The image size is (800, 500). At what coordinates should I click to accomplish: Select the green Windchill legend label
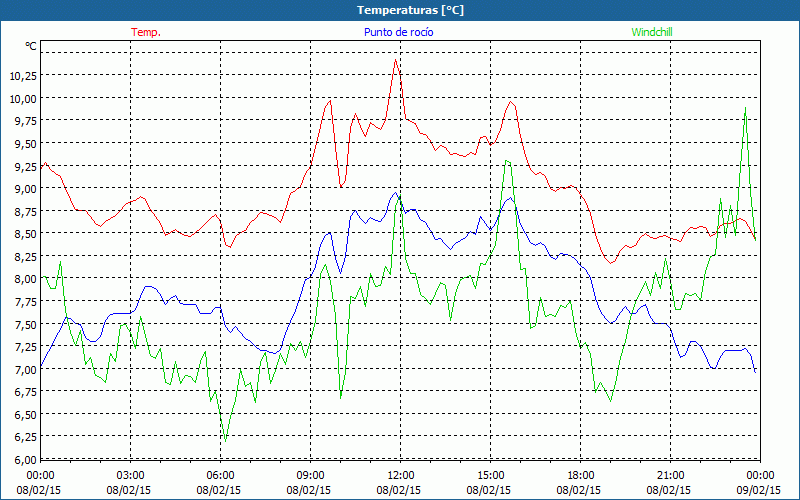tap(652, 32)
